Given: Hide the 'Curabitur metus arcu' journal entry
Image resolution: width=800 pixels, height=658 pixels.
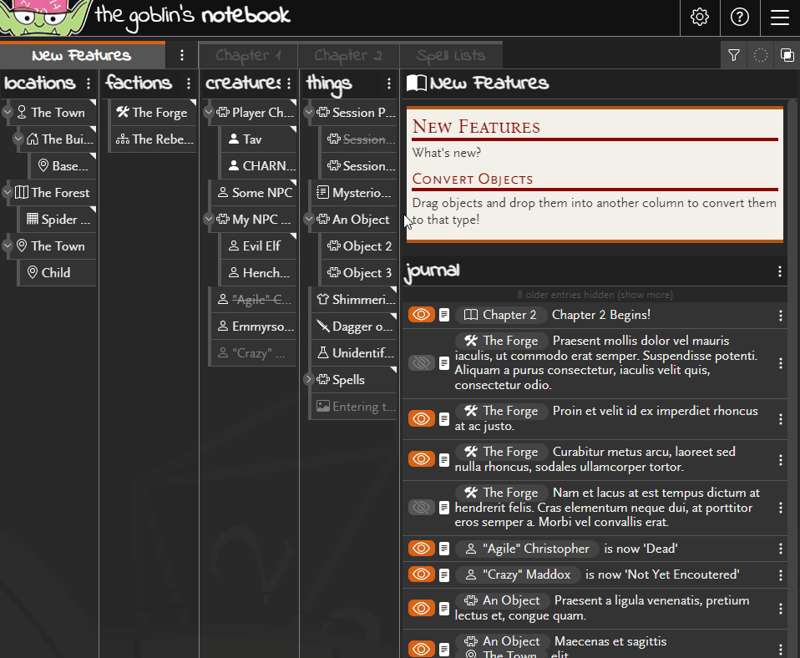Looking at the screenshot, I should coord(421,459).
